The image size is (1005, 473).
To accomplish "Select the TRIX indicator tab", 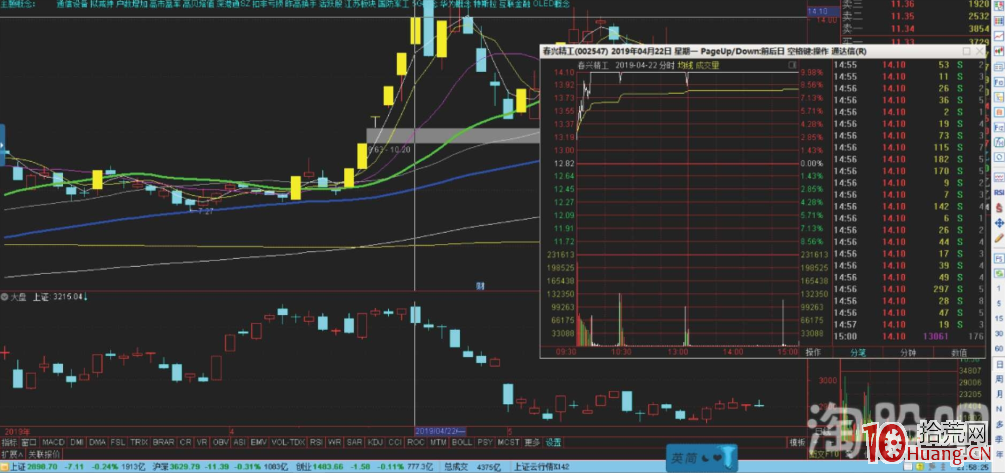I will tap(139, 442).
